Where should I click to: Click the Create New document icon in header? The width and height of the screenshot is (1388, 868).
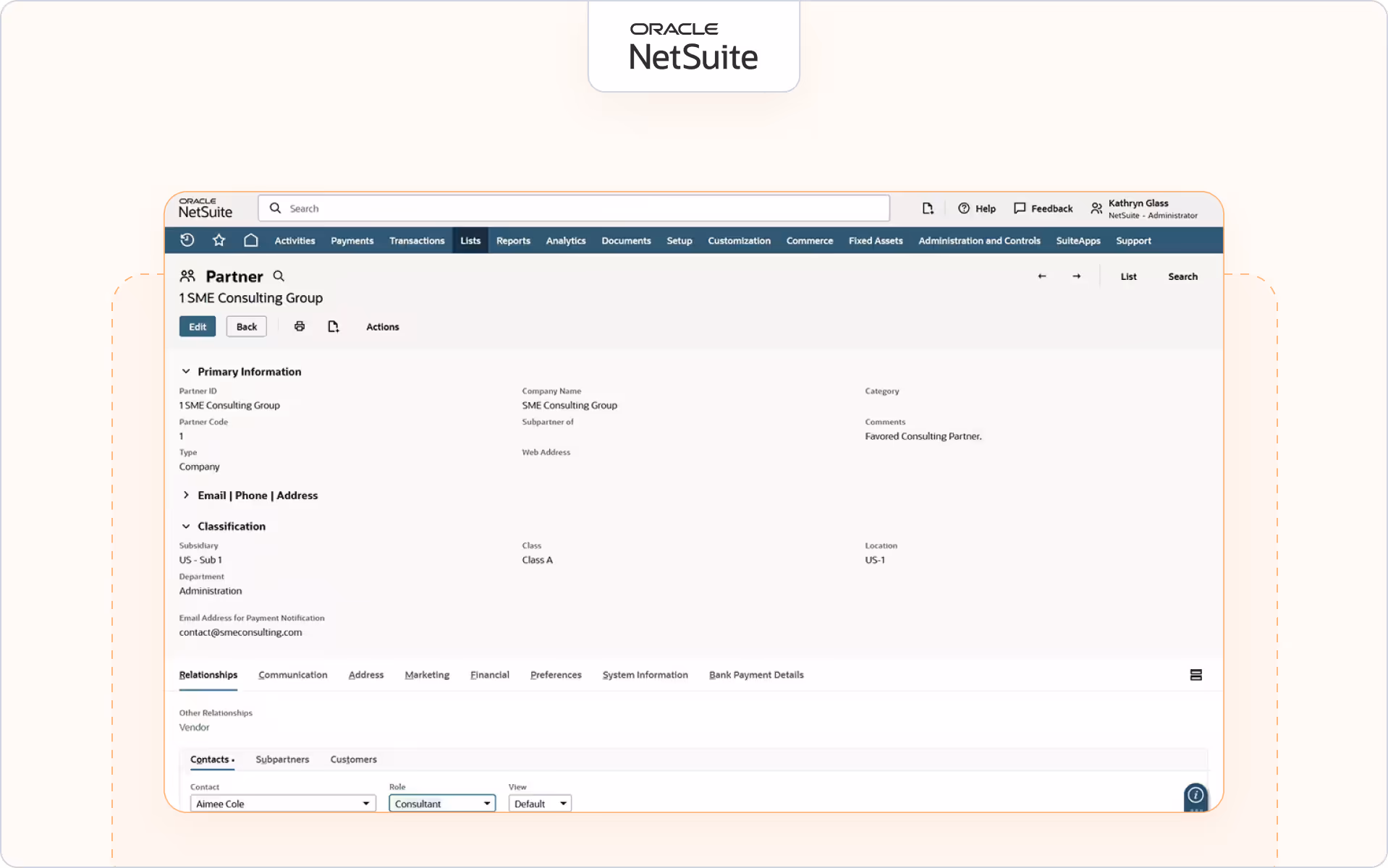(x=928, y=208)
